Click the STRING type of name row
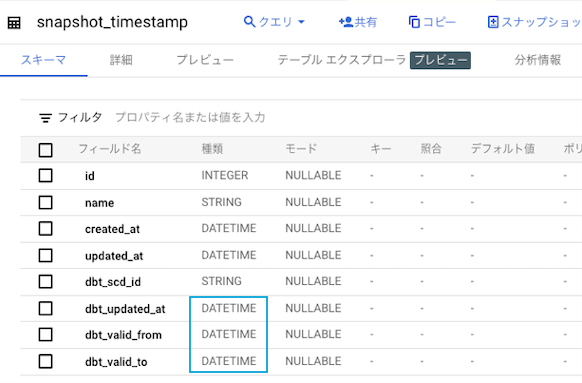The width and height of the screenshot is (582, 383). tap(221, 202)
